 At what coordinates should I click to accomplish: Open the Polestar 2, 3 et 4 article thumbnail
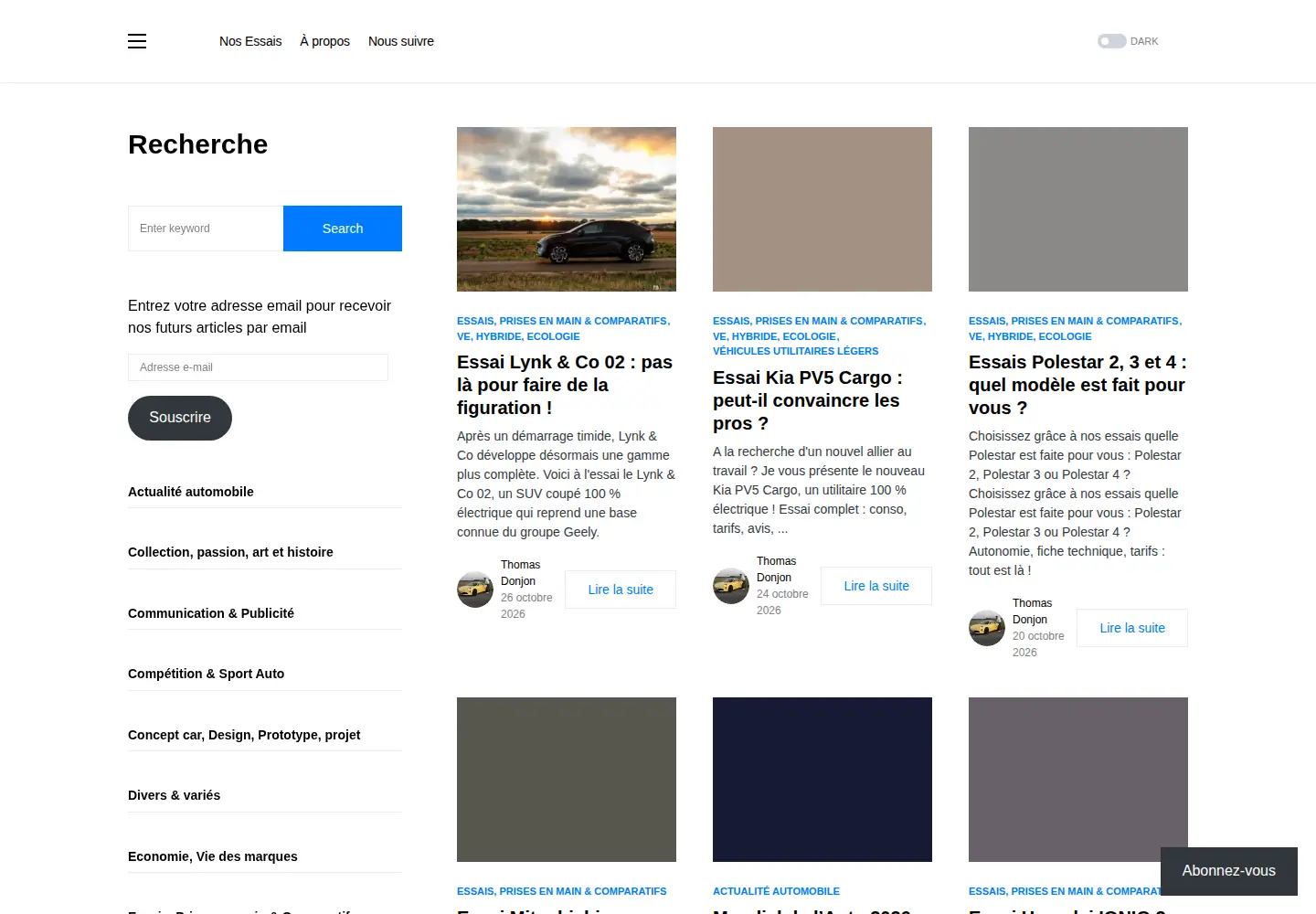1078,209
